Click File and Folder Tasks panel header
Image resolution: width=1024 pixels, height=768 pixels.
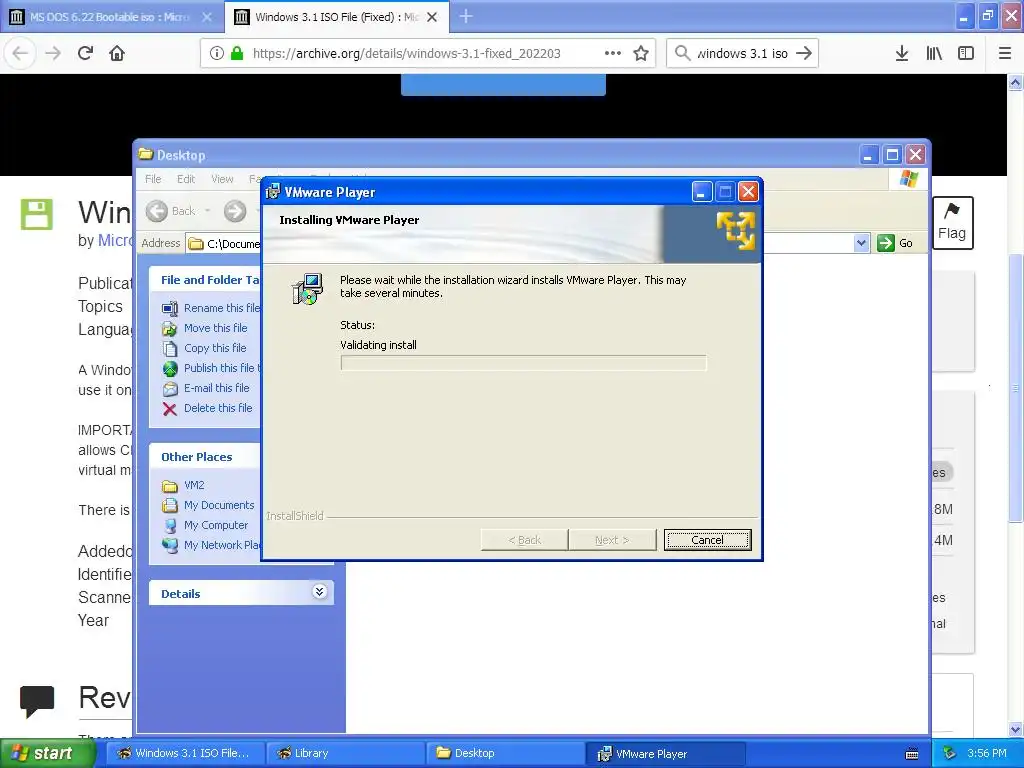204,280
